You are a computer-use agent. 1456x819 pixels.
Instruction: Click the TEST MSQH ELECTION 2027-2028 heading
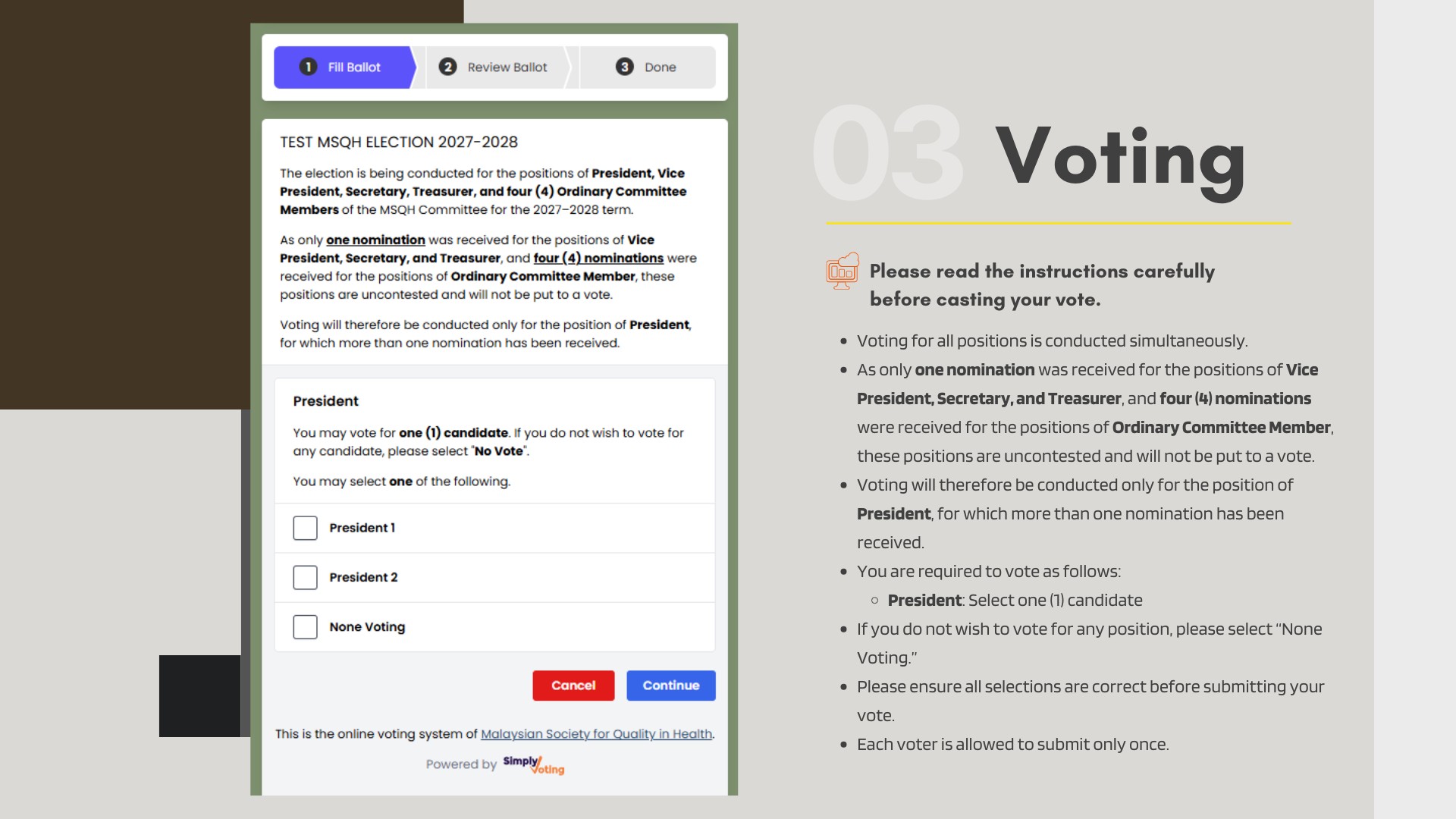click(399, 142)
